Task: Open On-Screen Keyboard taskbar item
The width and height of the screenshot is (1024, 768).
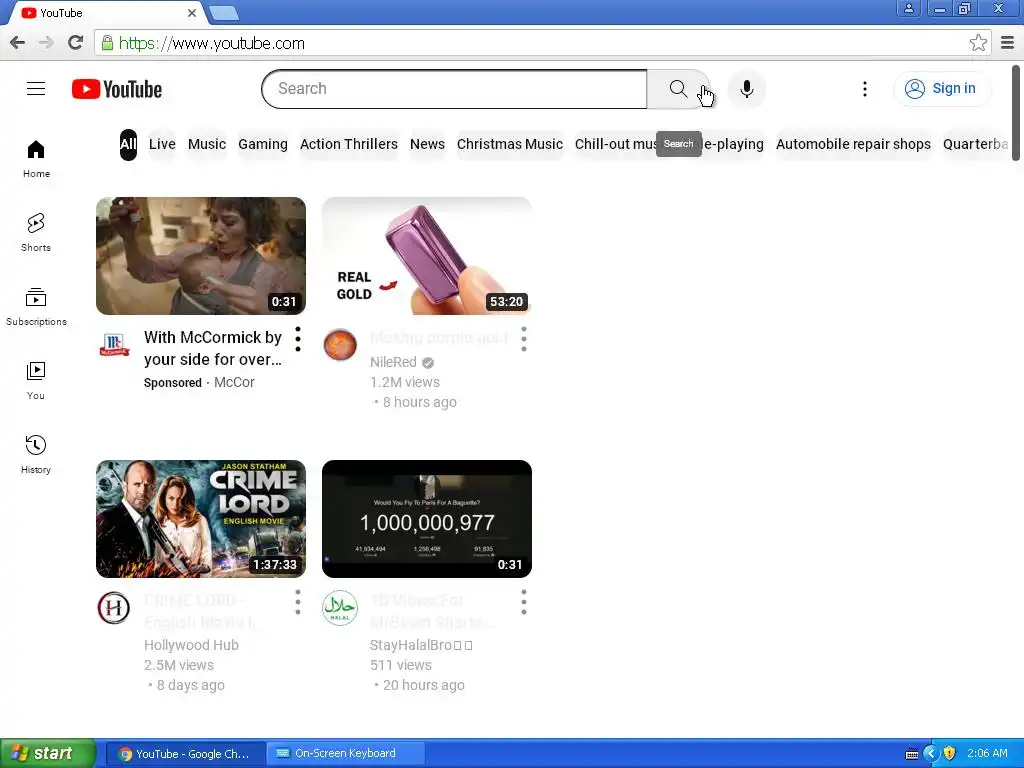Action: 345,753
